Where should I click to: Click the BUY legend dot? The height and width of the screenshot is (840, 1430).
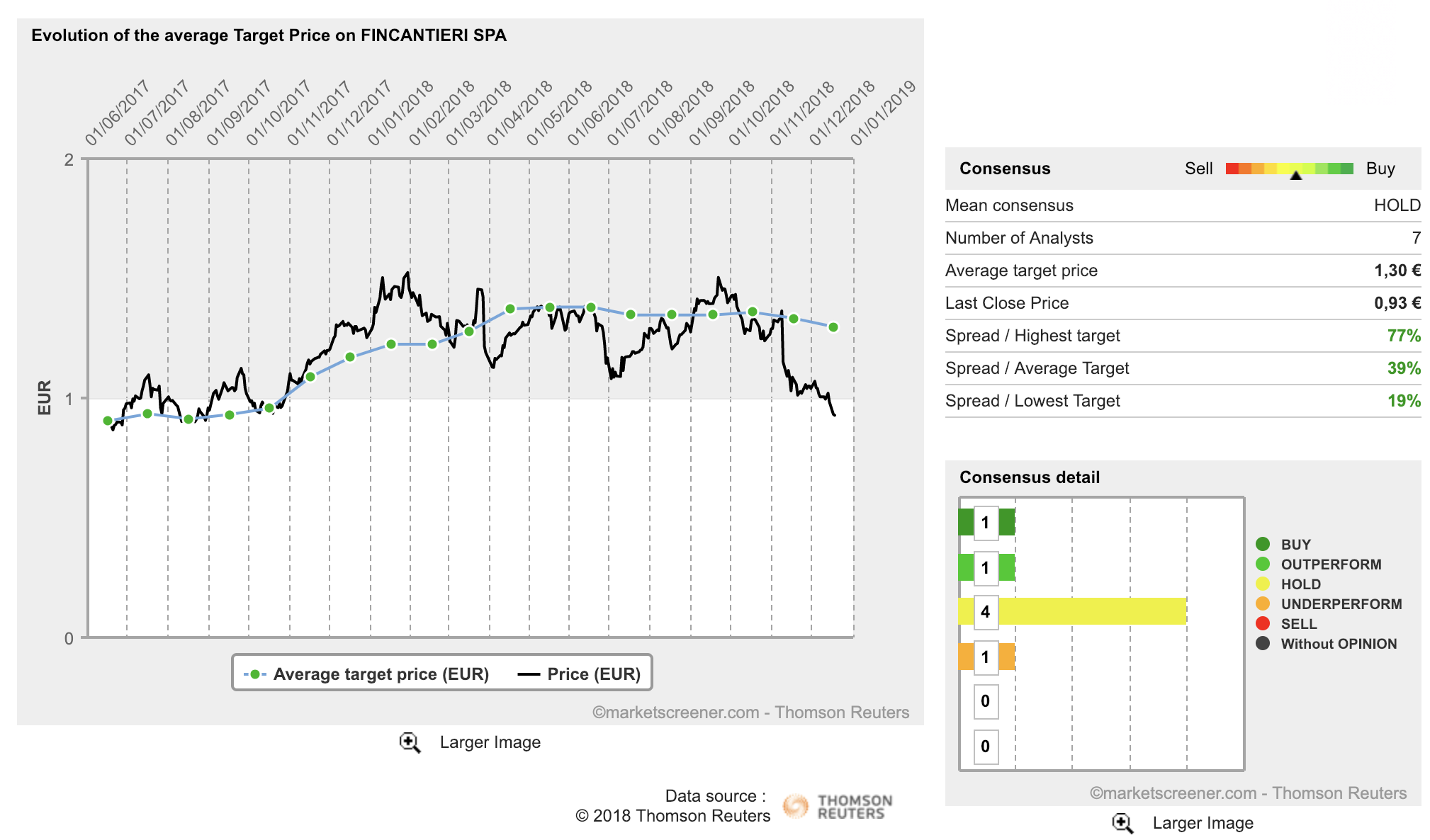click(x=1263, y=544)
